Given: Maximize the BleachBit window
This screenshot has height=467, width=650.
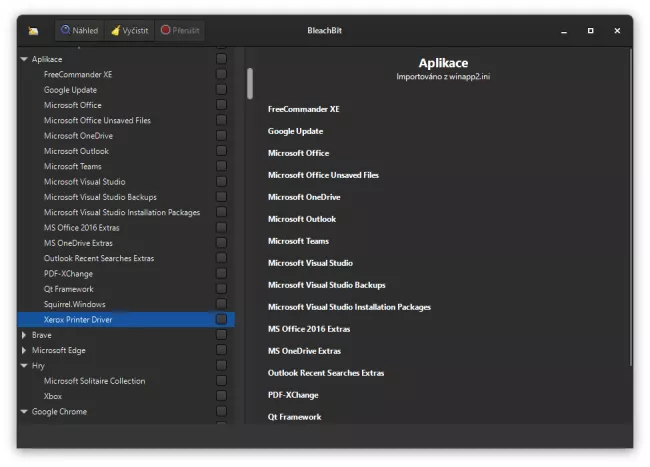Looking at the screenshot, I should click(x=590, y=31).
